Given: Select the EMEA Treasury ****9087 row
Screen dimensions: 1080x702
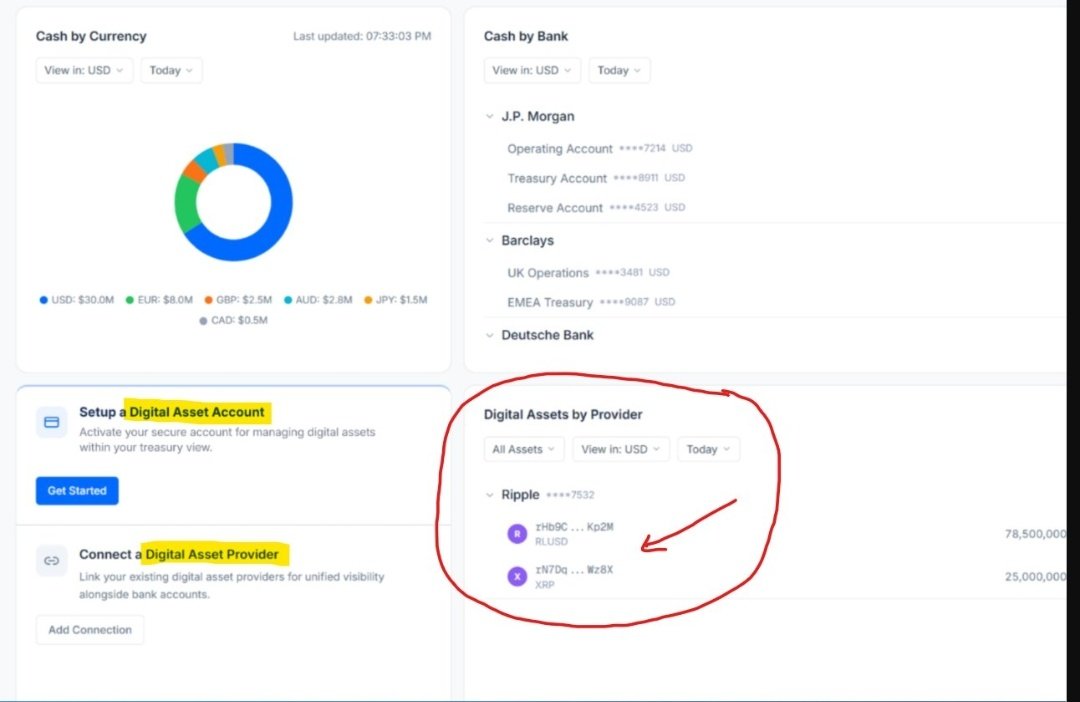Looking at the screenshot, I should [x=775, y=302].
